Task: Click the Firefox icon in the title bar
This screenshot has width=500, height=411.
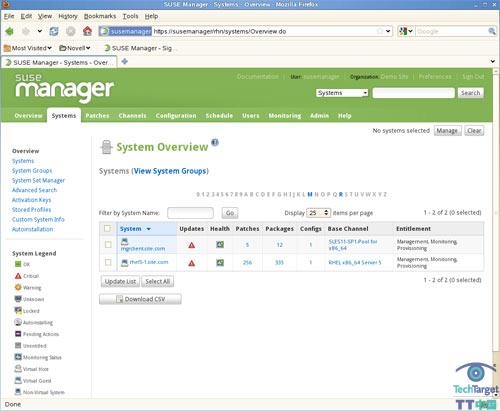Action: [x=5, y=4]
